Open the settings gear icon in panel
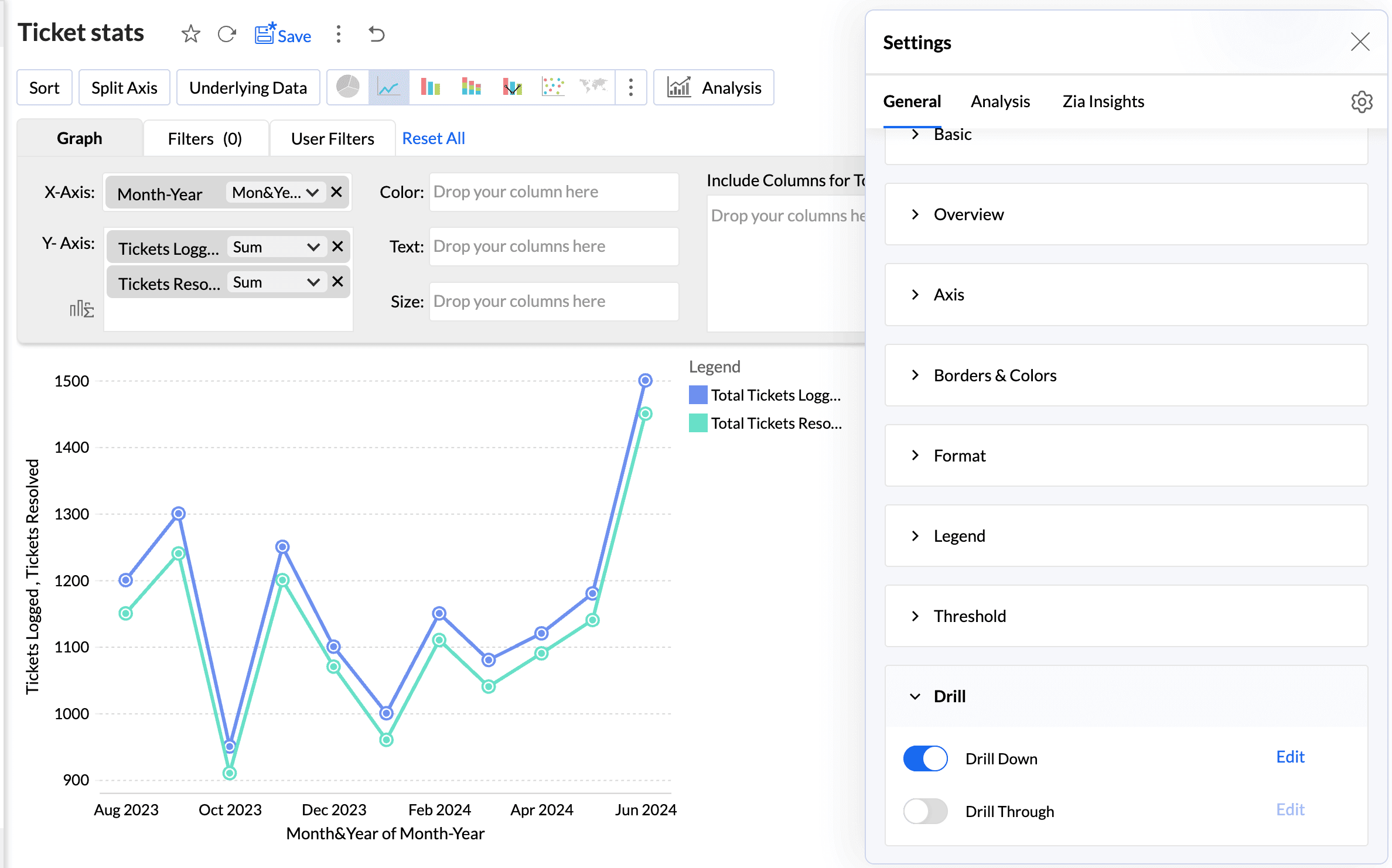Image resolution: width=1392 pixels, height=868 pixels. tap(1362, 102)
